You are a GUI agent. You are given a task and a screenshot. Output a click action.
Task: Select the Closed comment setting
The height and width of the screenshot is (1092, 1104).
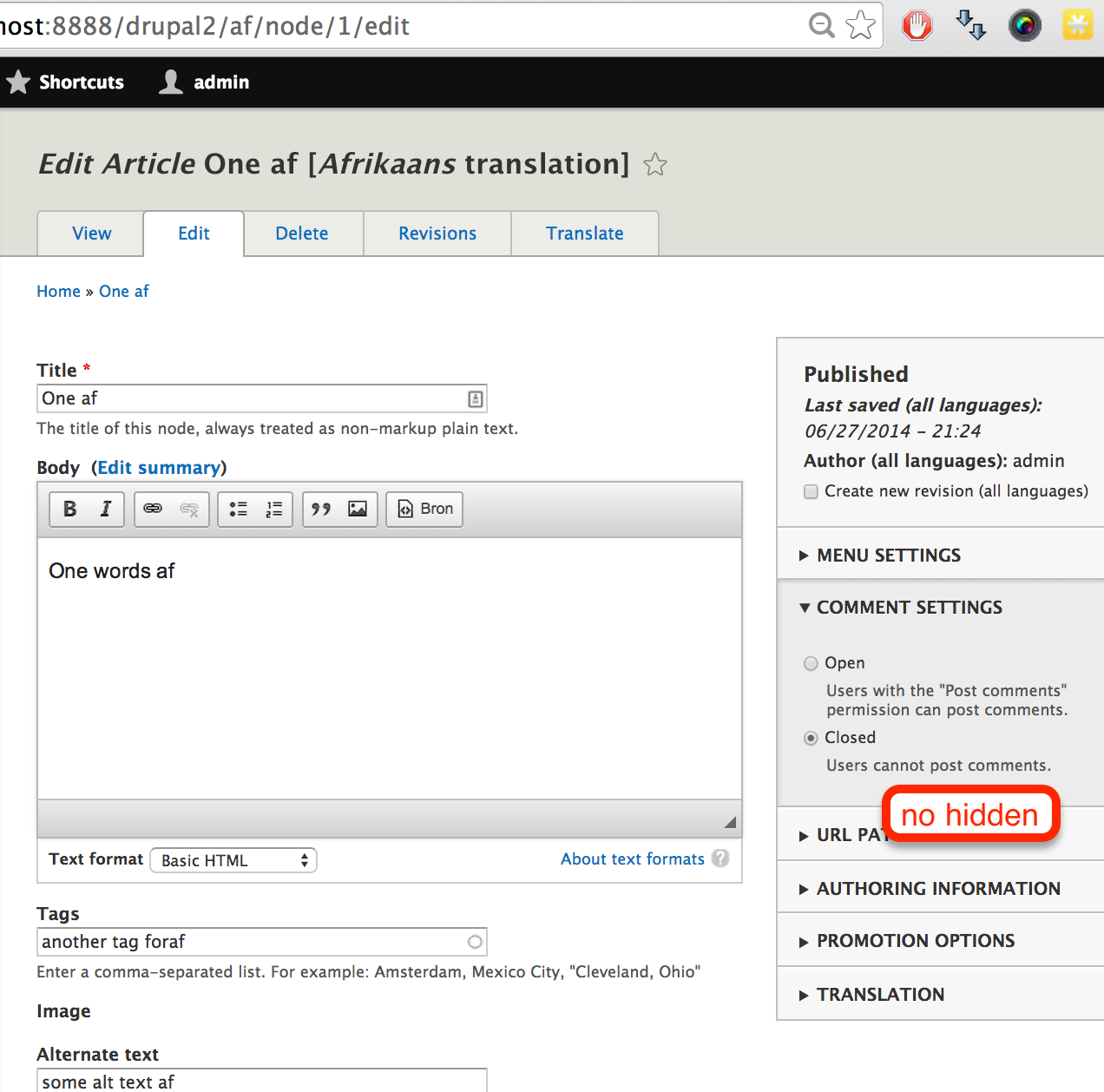coord(810,738)
